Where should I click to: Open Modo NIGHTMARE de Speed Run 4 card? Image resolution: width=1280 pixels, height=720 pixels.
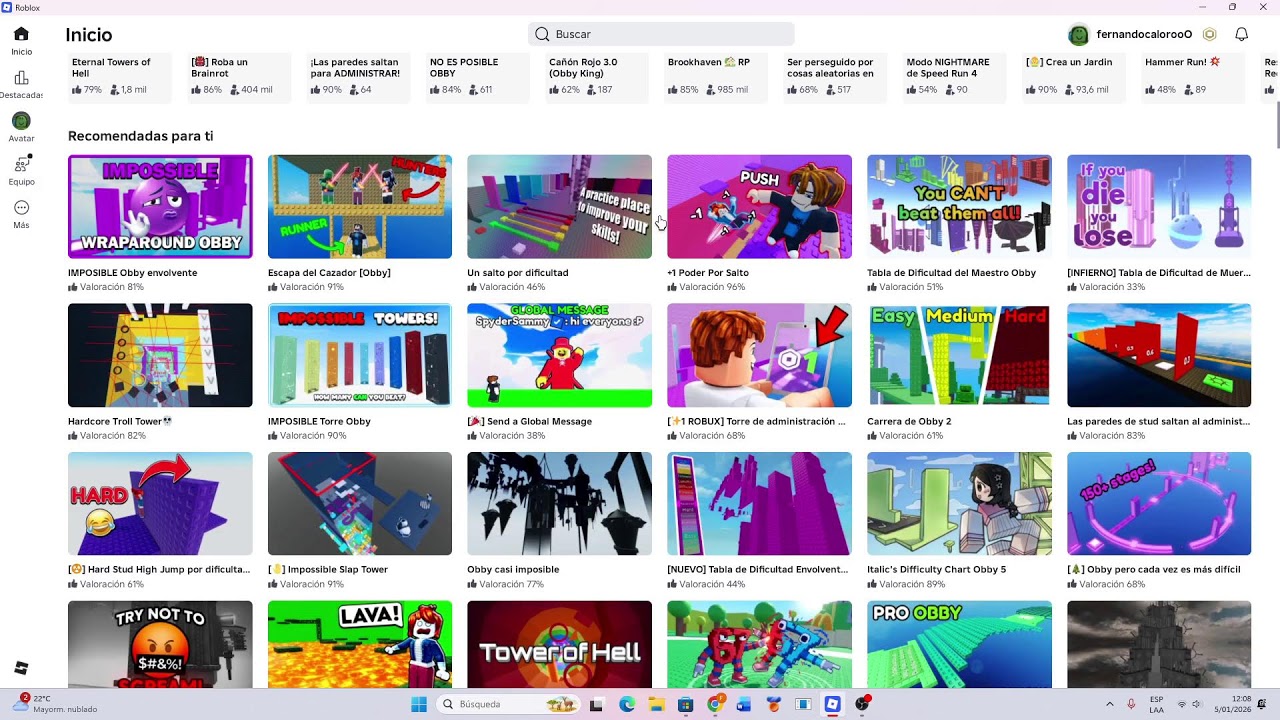pyautogui.click(x=955, y=77)
